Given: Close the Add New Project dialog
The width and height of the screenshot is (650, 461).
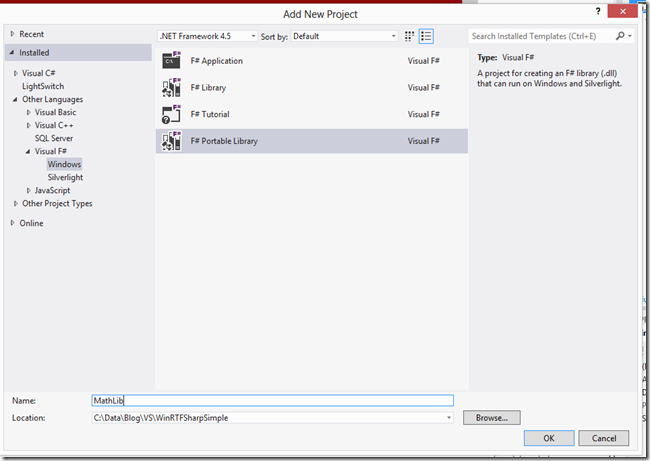Looking at the screenshot, I should 623,11.
